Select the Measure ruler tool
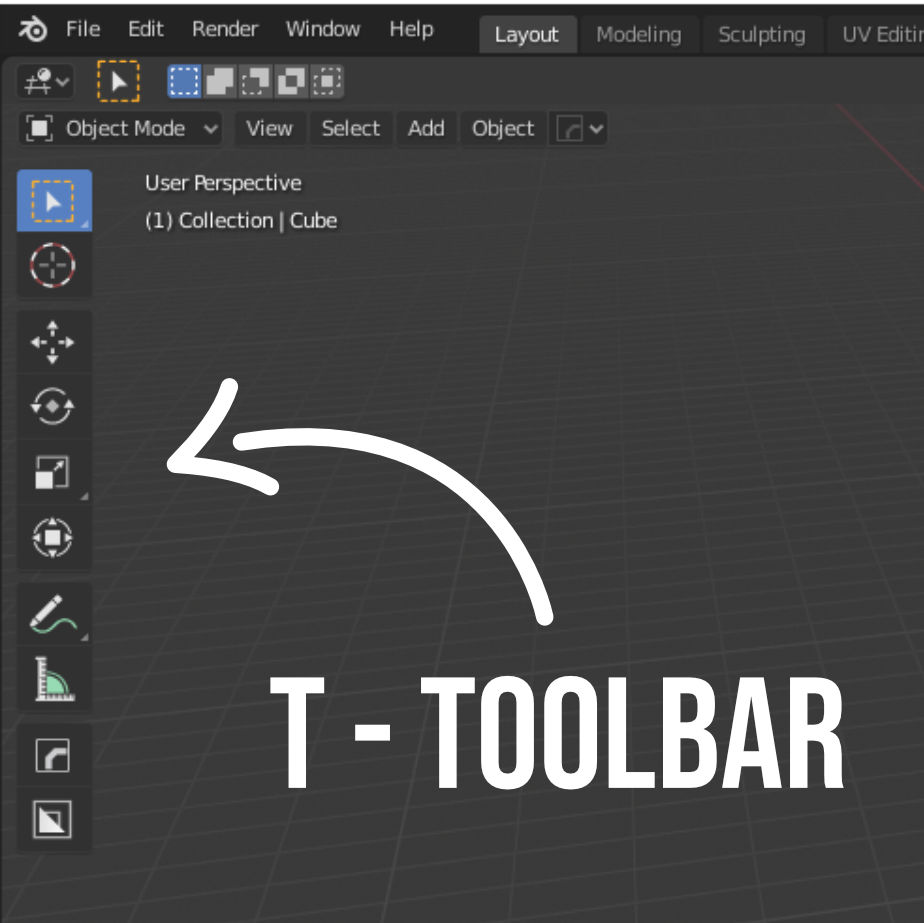Image resolution: width=924 pixels, height=923 pixels. (53, 679)
